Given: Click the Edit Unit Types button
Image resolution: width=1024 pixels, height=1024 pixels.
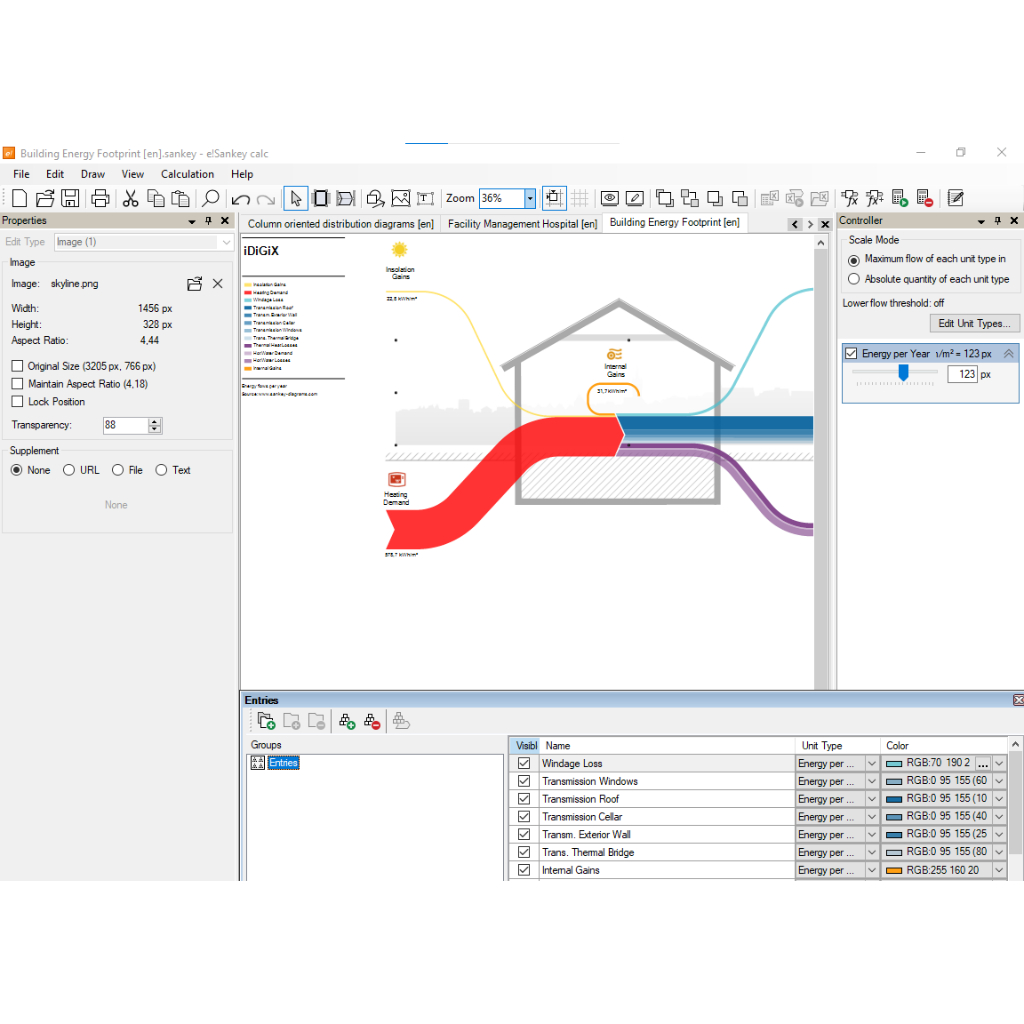Looking at the screenshot, I should click(x=974, y=323).
